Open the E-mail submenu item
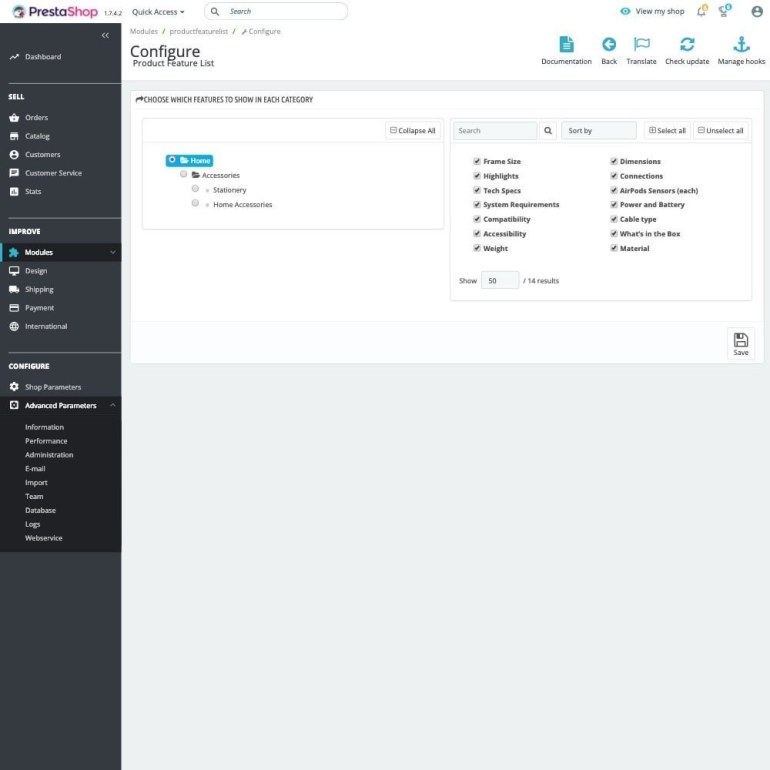The width and height of the screenshot is (770, 770). pos(35,468)
